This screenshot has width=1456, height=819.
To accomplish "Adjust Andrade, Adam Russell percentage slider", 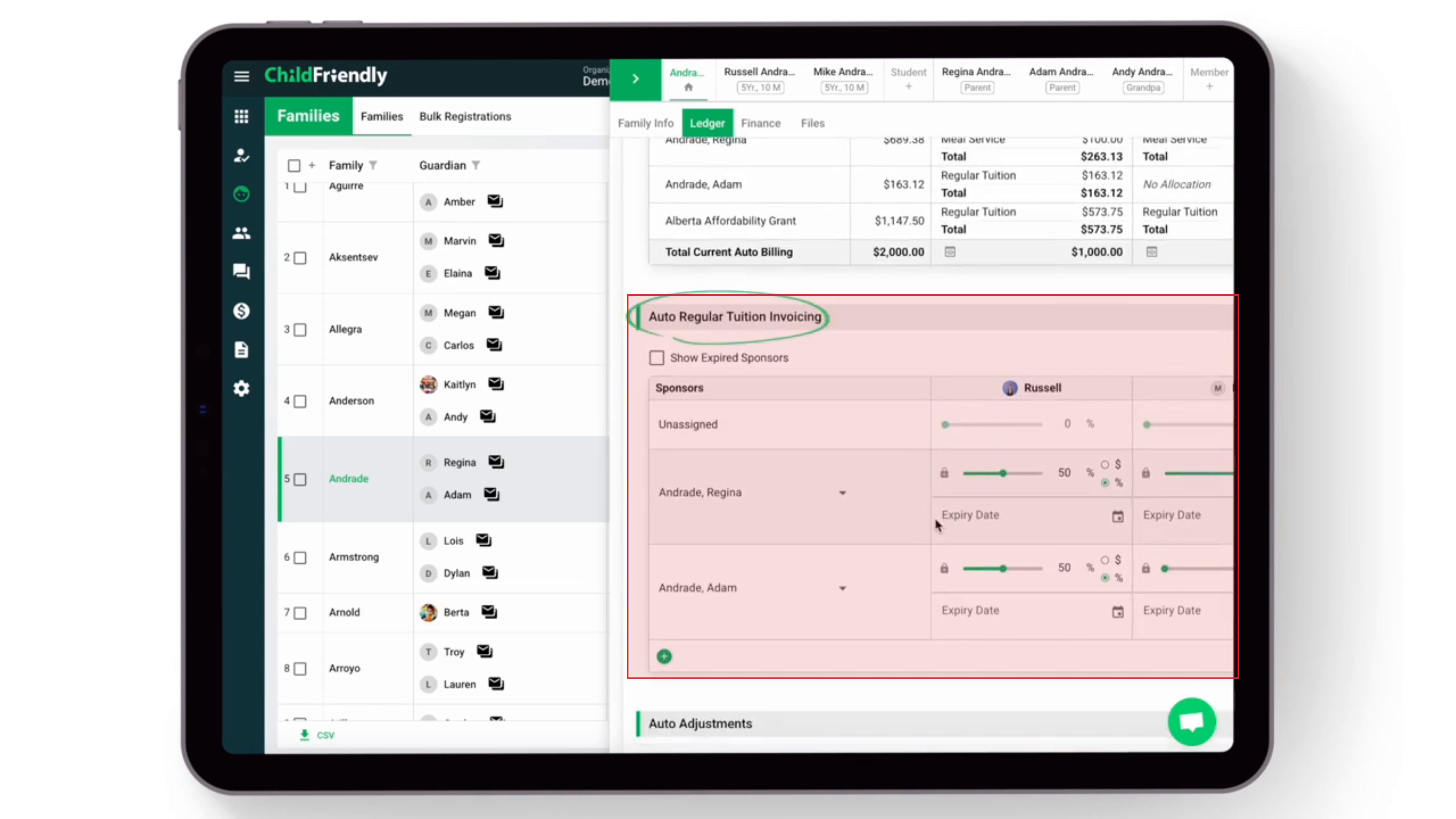I will point(1003,569).
